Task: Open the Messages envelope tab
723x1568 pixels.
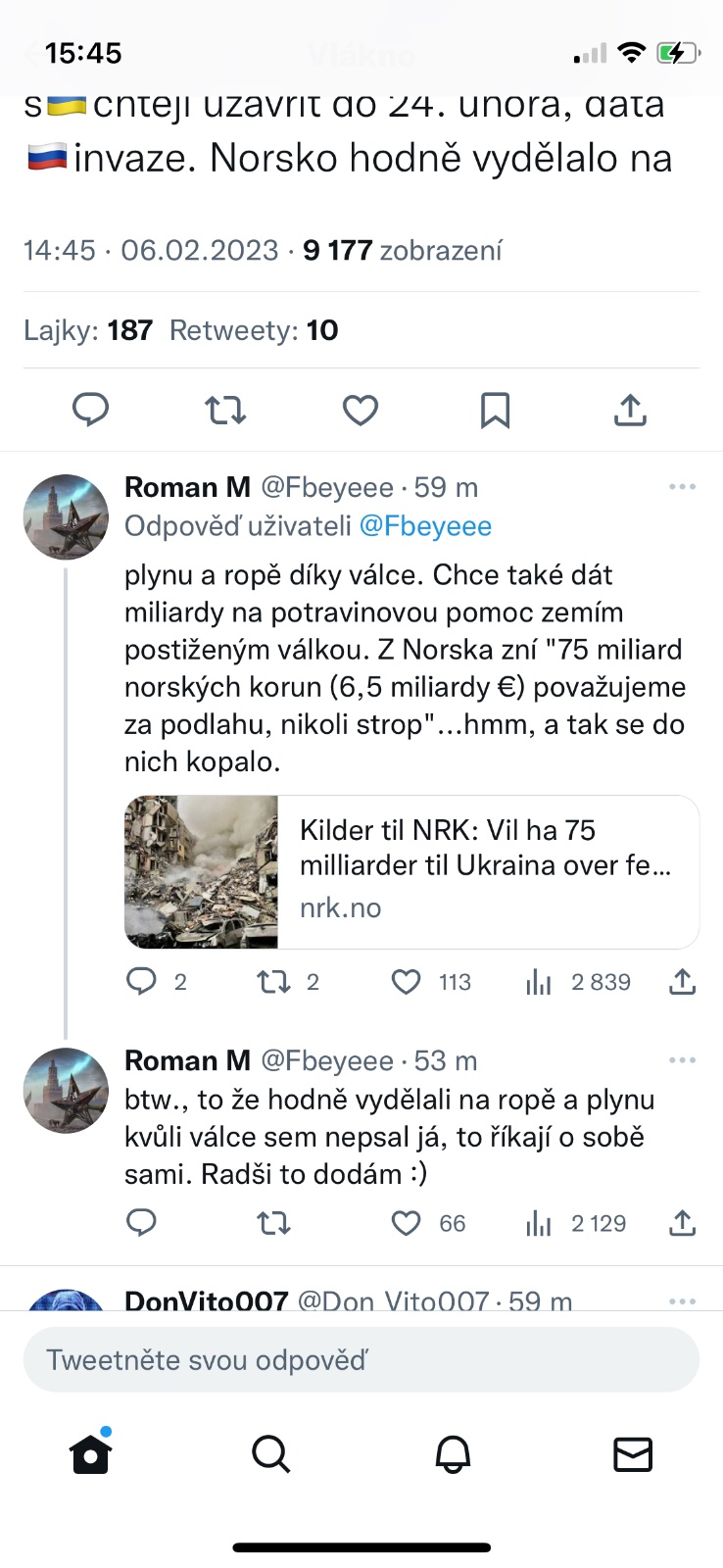Action: click(x=632, y=1454)
